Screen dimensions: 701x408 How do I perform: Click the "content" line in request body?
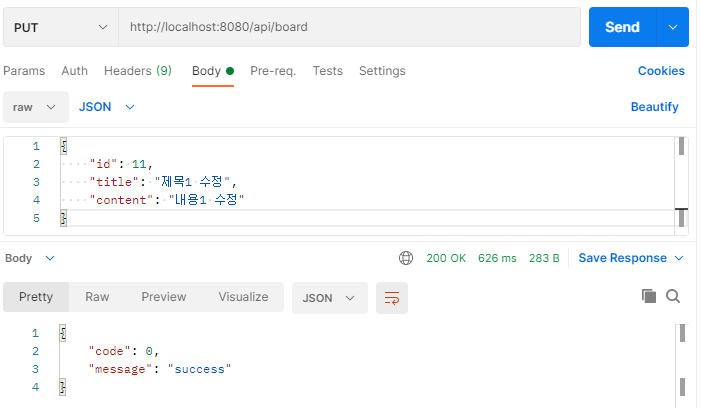(167, 200)
